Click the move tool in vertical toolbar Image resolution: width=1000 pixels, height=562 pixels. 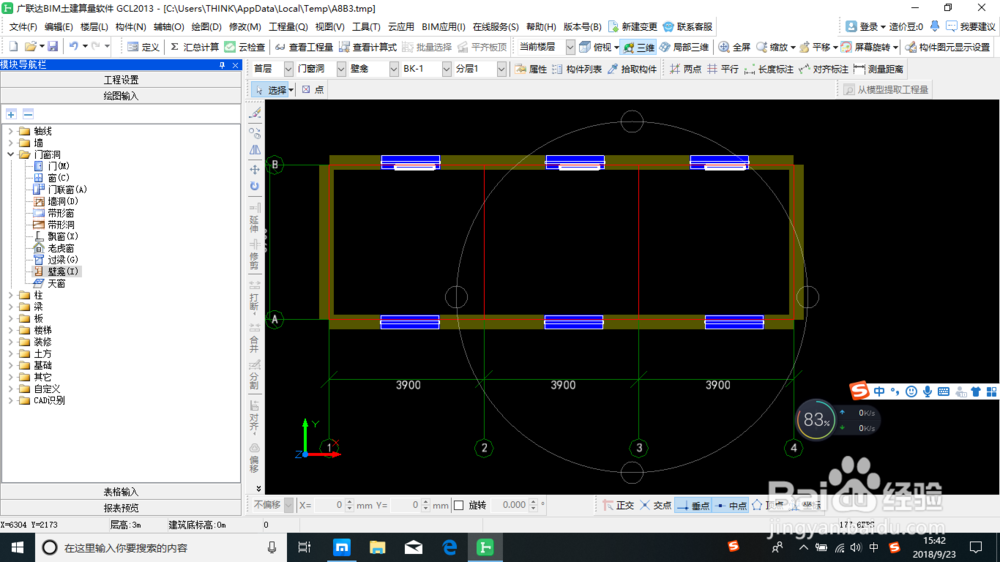(254, 170)
